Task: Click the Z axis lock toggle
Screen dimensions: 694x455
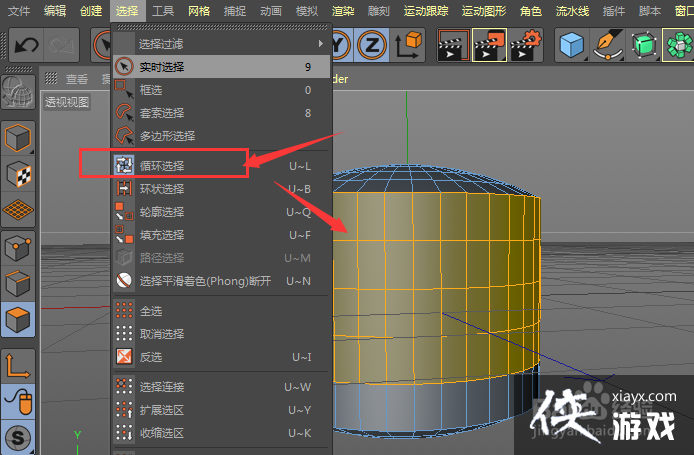Action: click(371, 45)
